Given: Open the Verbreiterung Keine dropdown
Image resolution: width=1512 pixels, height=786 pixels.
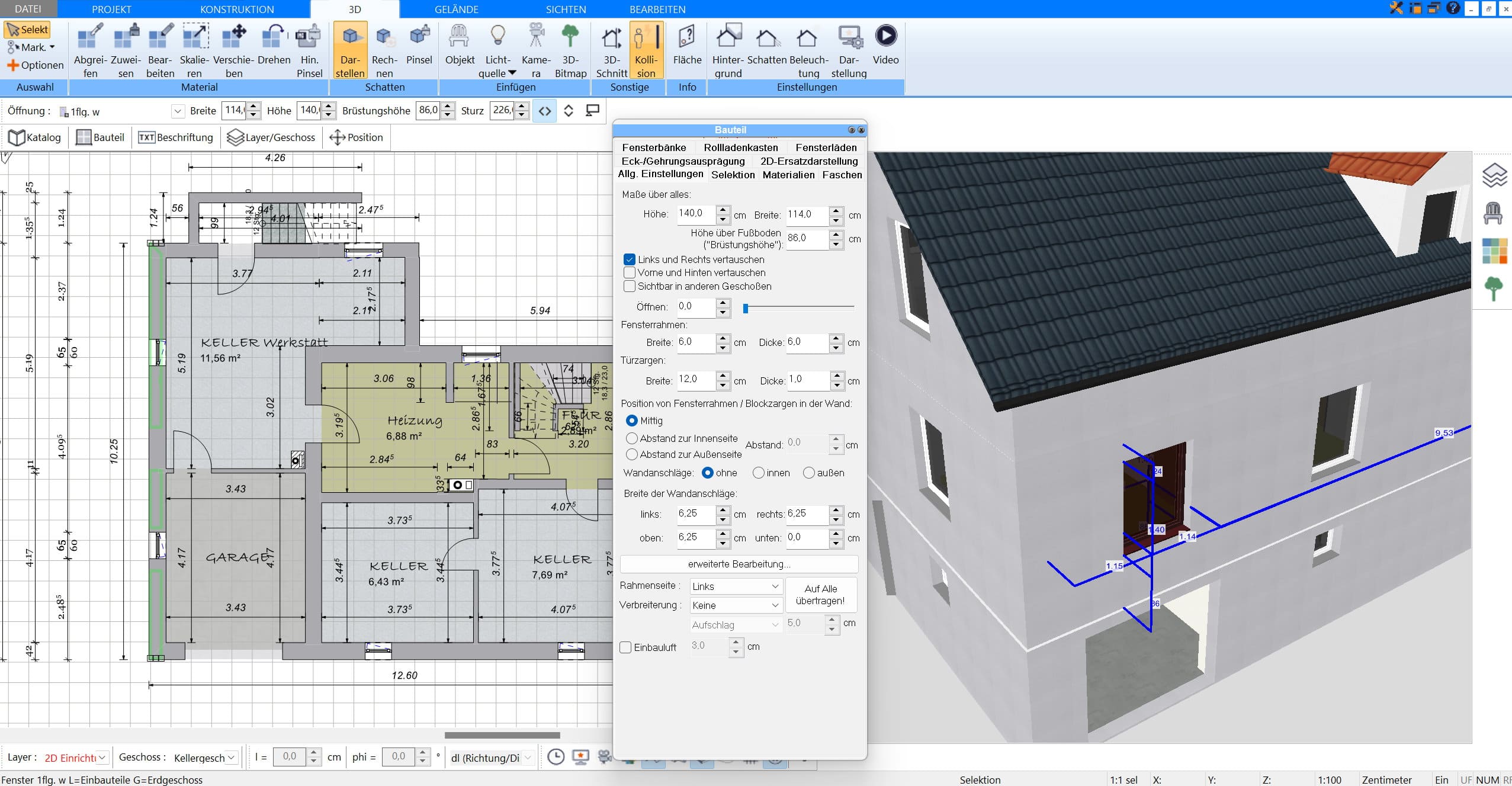Looking at the screenshot, I should click(736, 605).
